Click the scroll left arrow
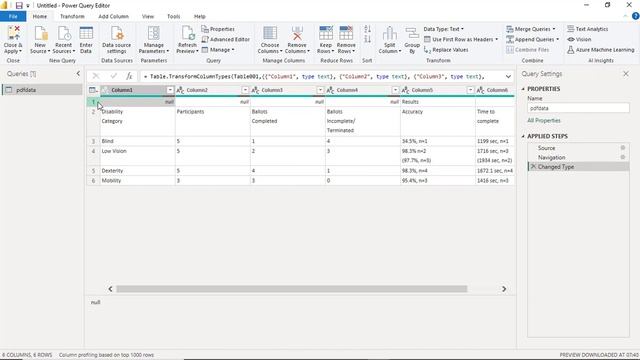The image size is (640, 360). [110, 289]
